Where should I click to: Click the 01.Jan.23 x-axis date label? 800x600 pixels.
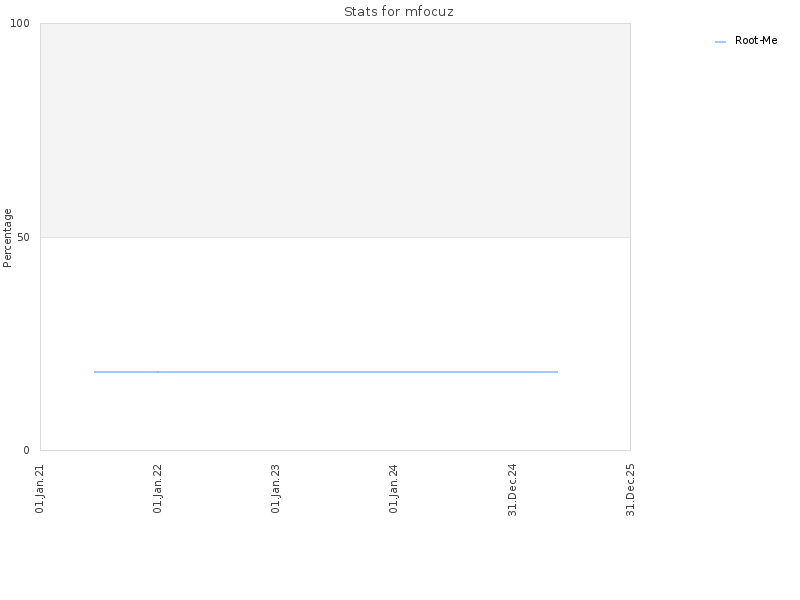click(276, 489)
